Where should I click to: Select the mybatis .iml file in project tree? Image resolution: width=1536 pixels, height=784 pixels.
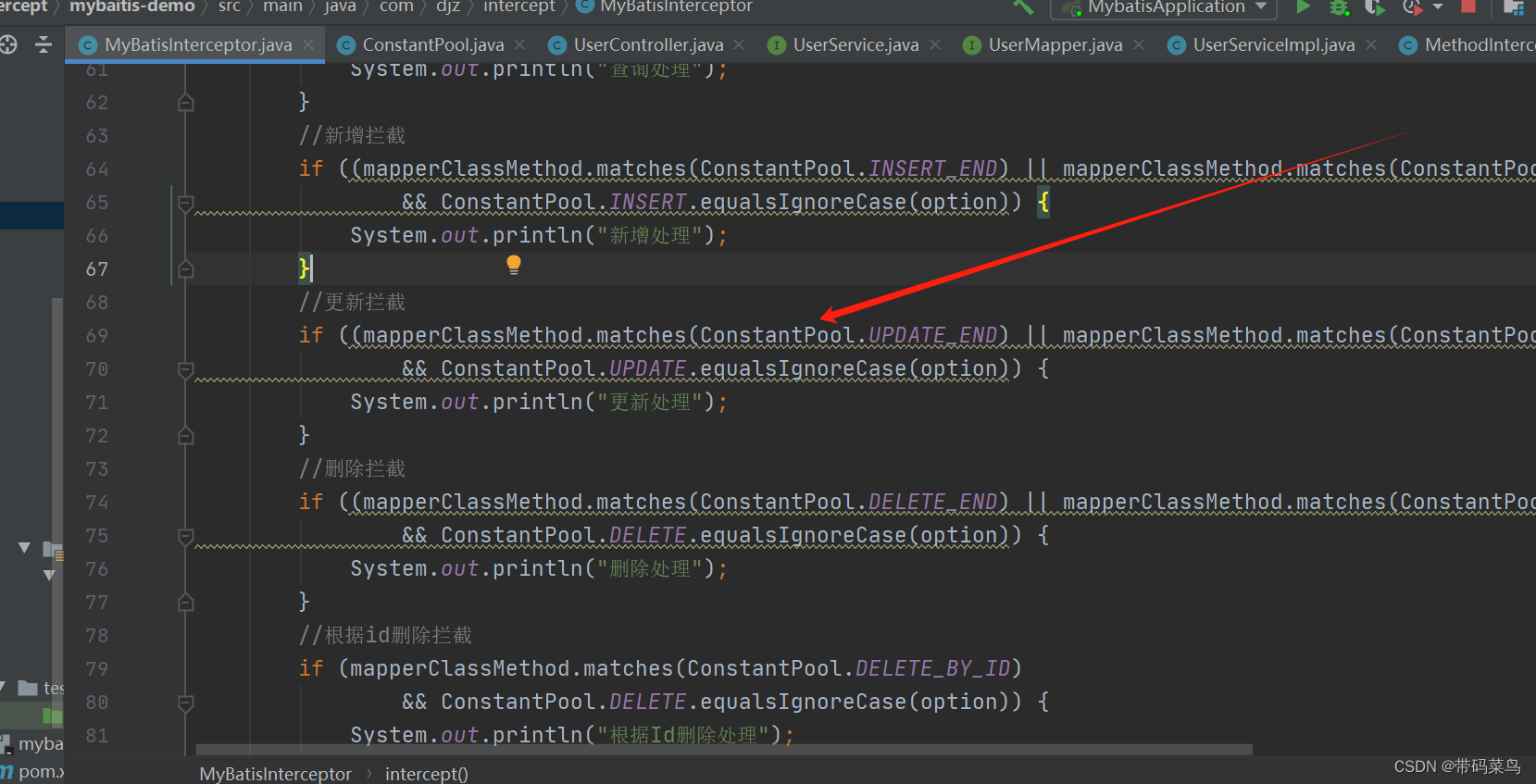(x=32, y=744)
